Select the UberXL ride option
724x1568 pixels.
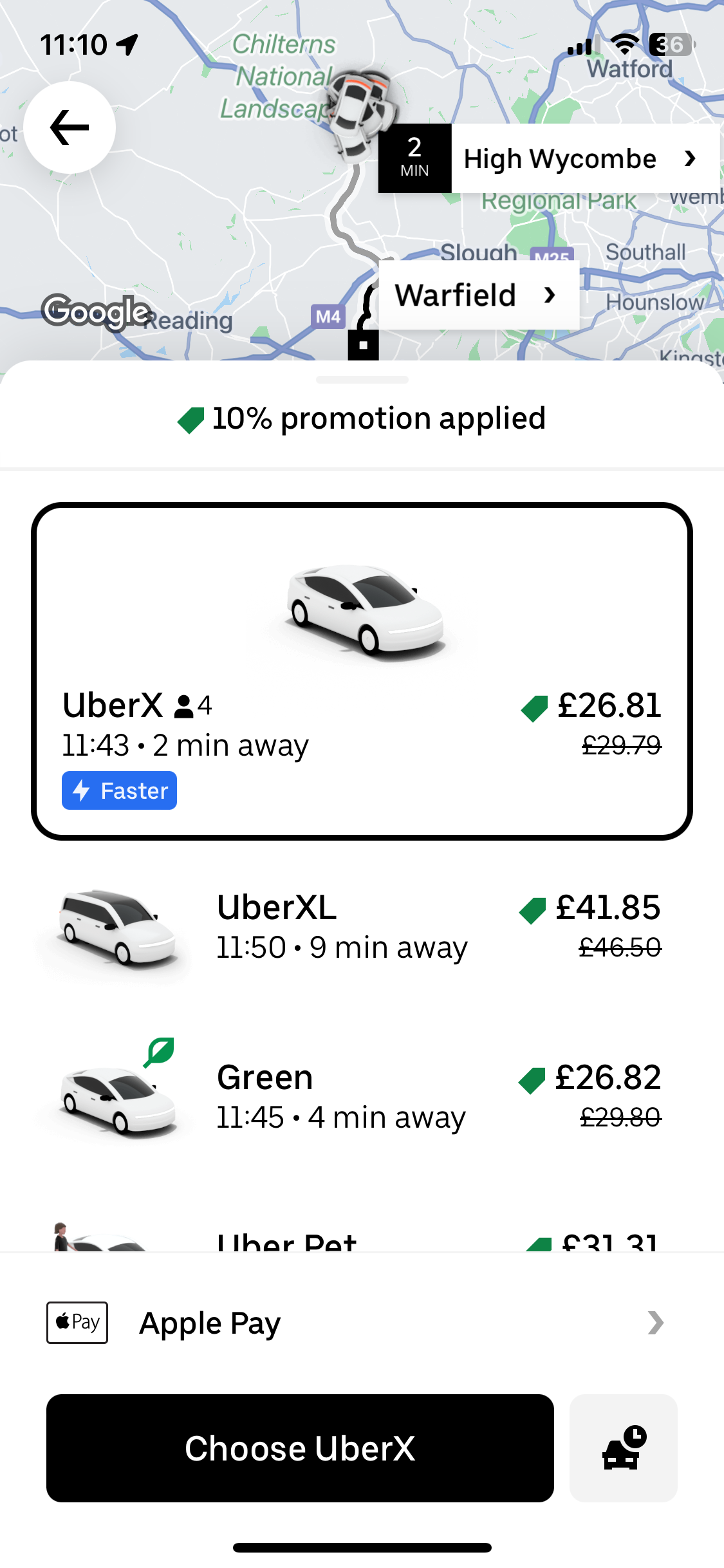pos(362,927)
